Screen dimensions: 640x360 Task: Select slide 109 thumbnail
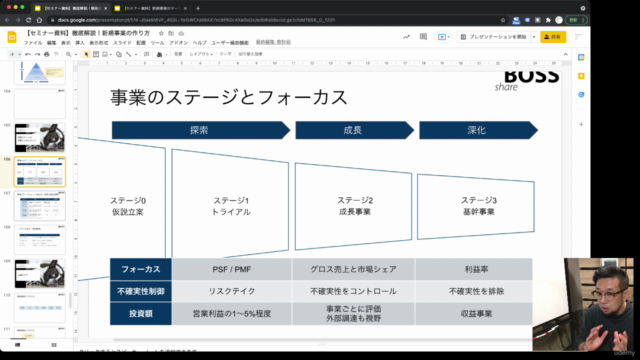[x=40, y=274]
